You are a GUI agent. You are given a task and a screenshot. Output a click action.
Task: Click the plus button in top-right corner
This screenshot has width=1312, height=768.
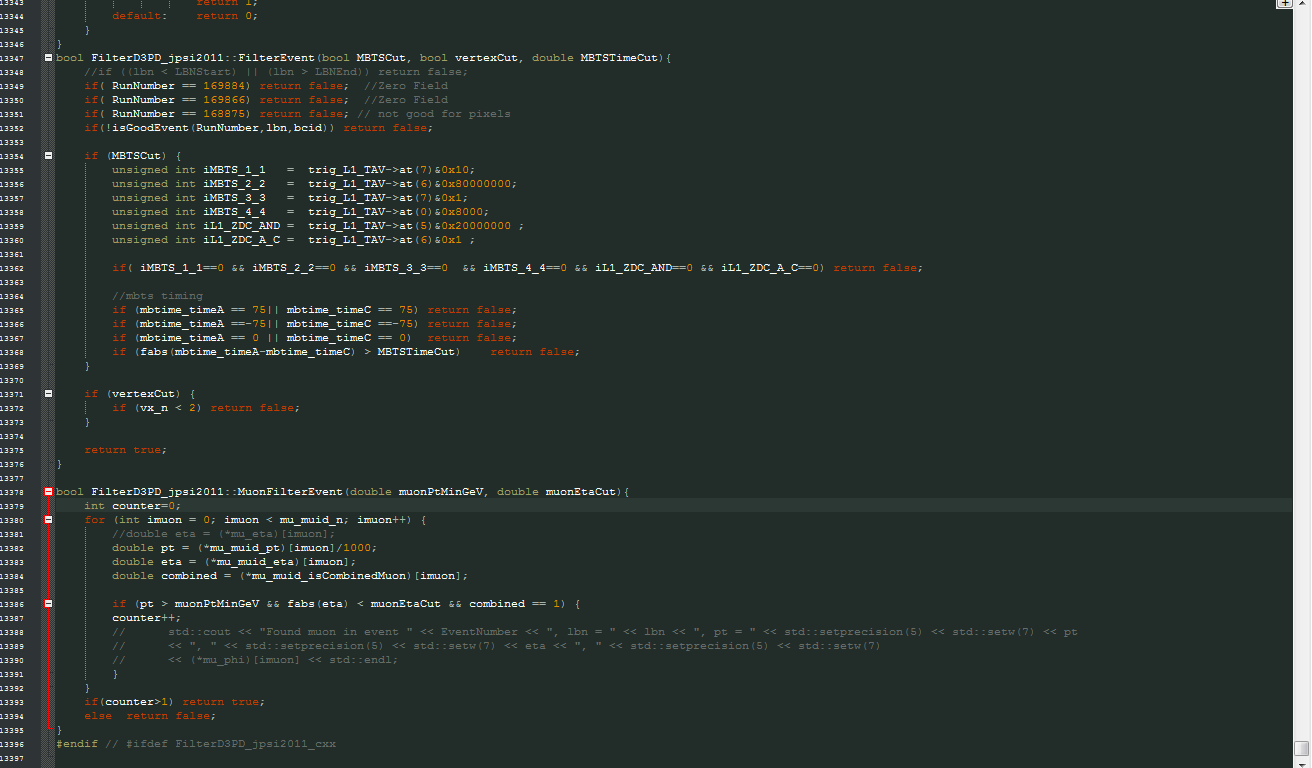(x=1285, y=4)
